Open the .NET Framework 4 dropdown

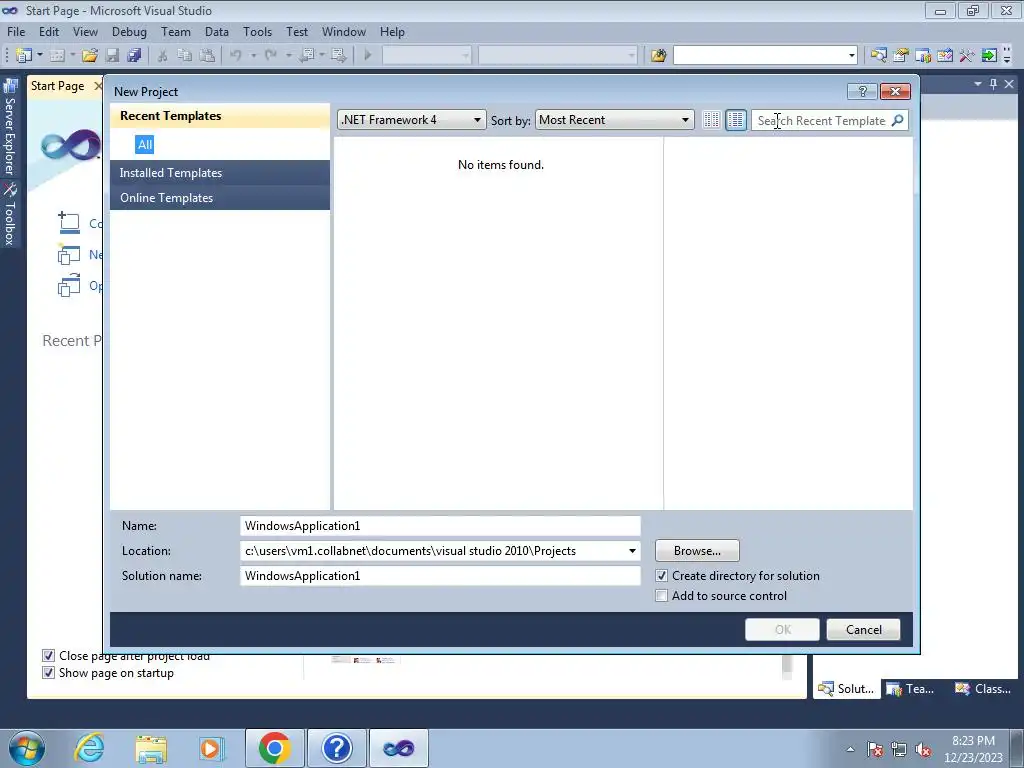click(x=411, y=120)
